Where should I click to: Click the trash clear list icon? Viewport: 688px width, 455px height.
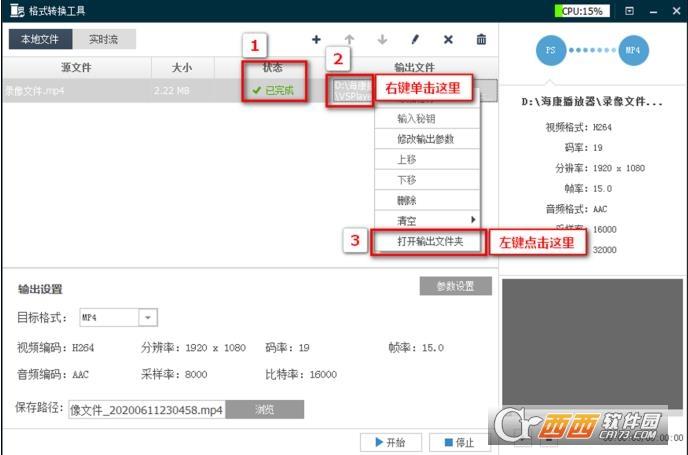[481, 39]
